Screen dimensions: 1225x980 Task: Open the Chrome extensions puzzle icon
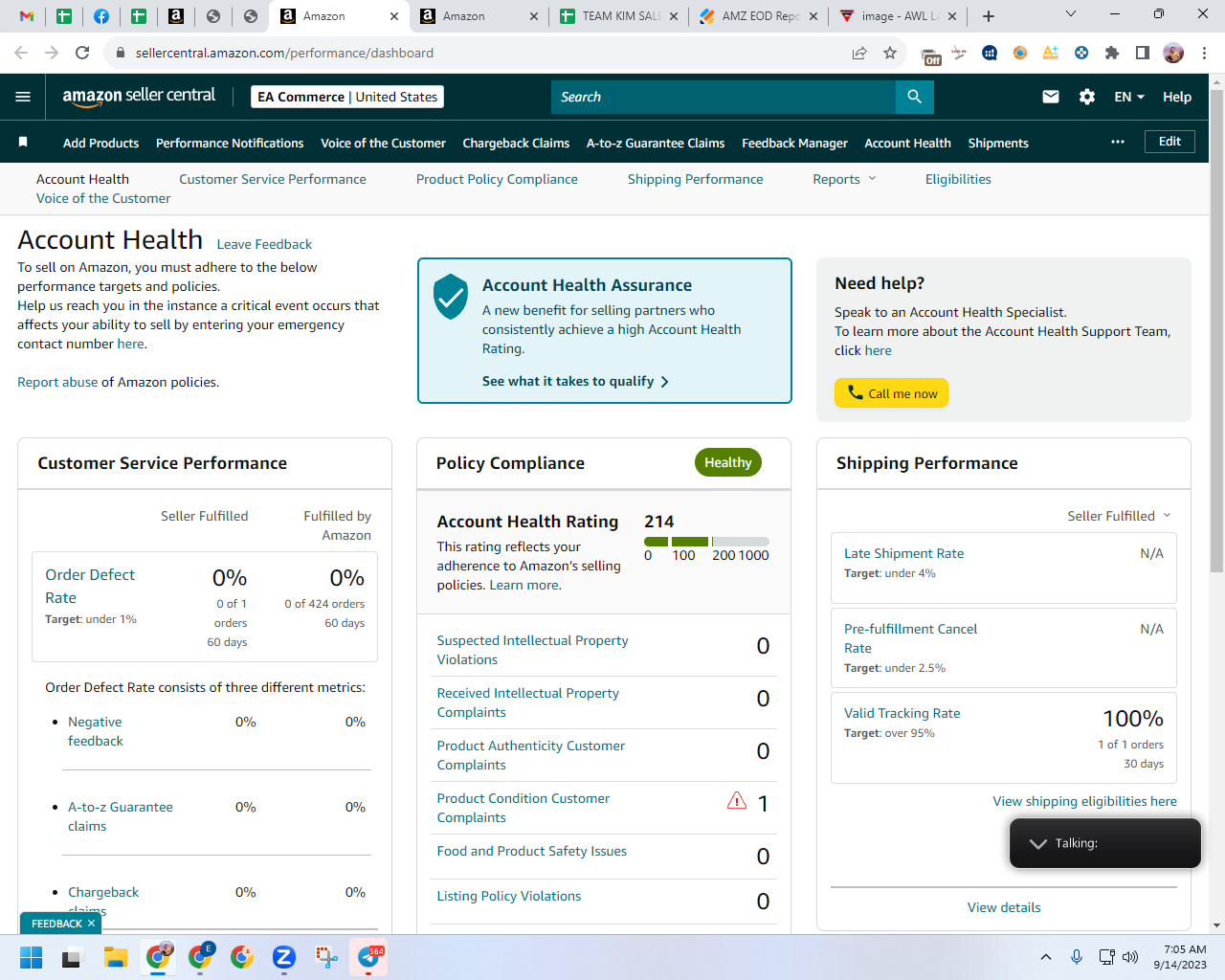tap(1112, 53)
